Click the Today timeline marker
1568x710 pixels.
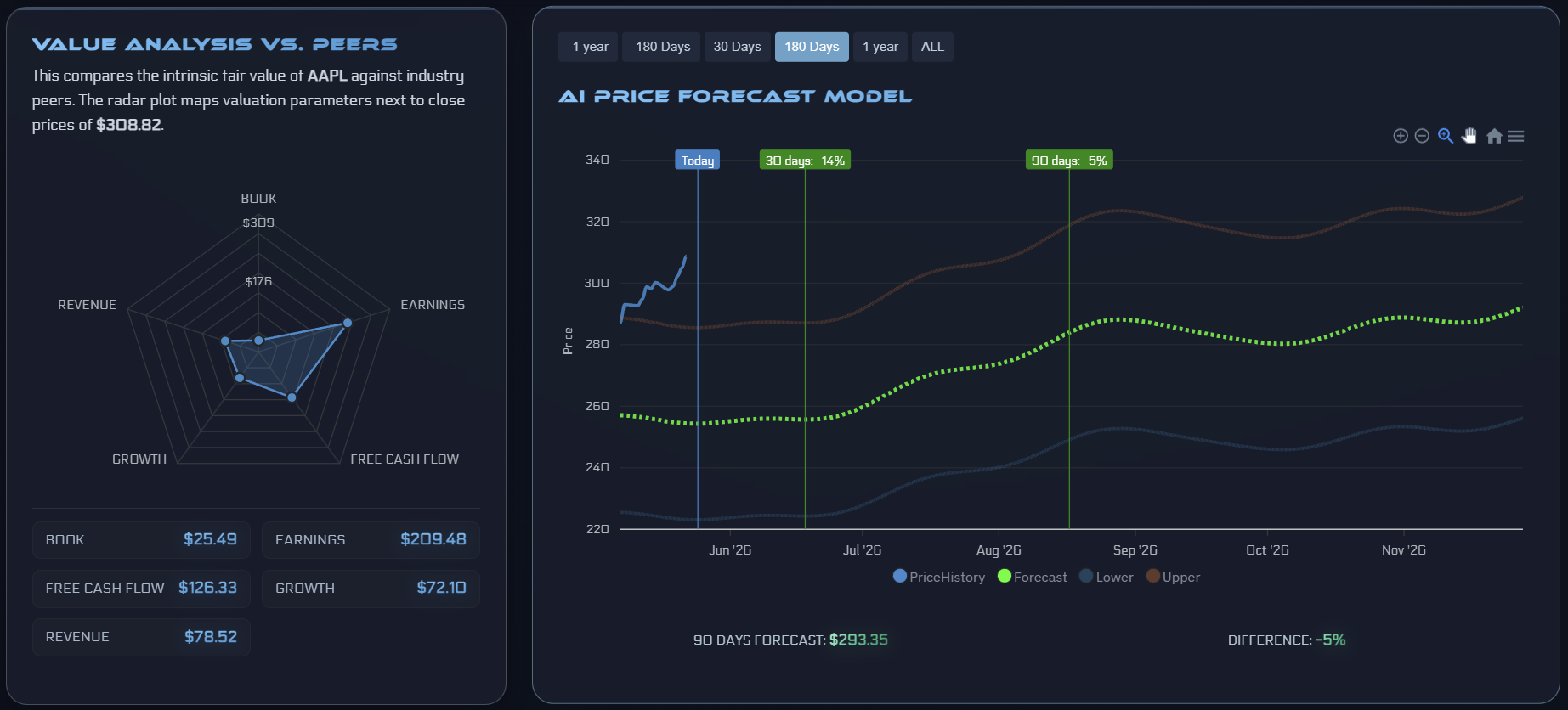[698, 161]
